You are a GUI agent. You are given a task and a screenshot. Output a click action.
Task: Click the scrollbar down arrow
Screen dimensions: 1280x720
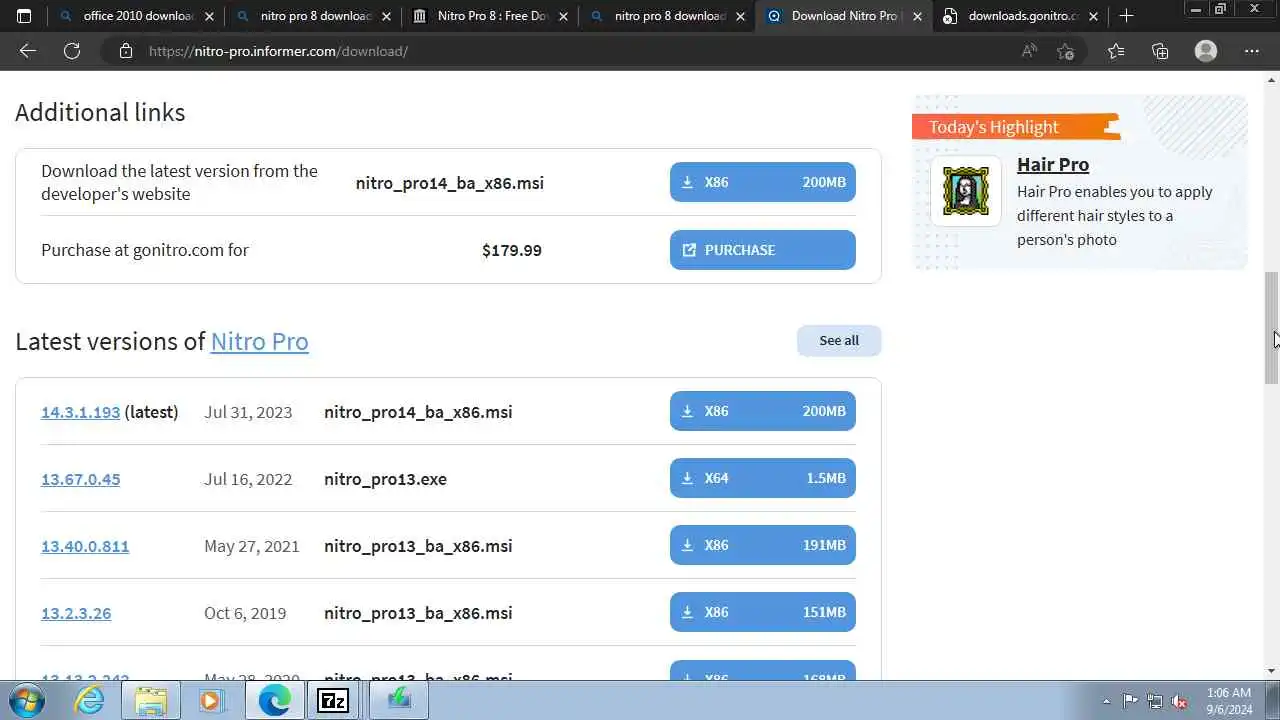[1271, 671]
